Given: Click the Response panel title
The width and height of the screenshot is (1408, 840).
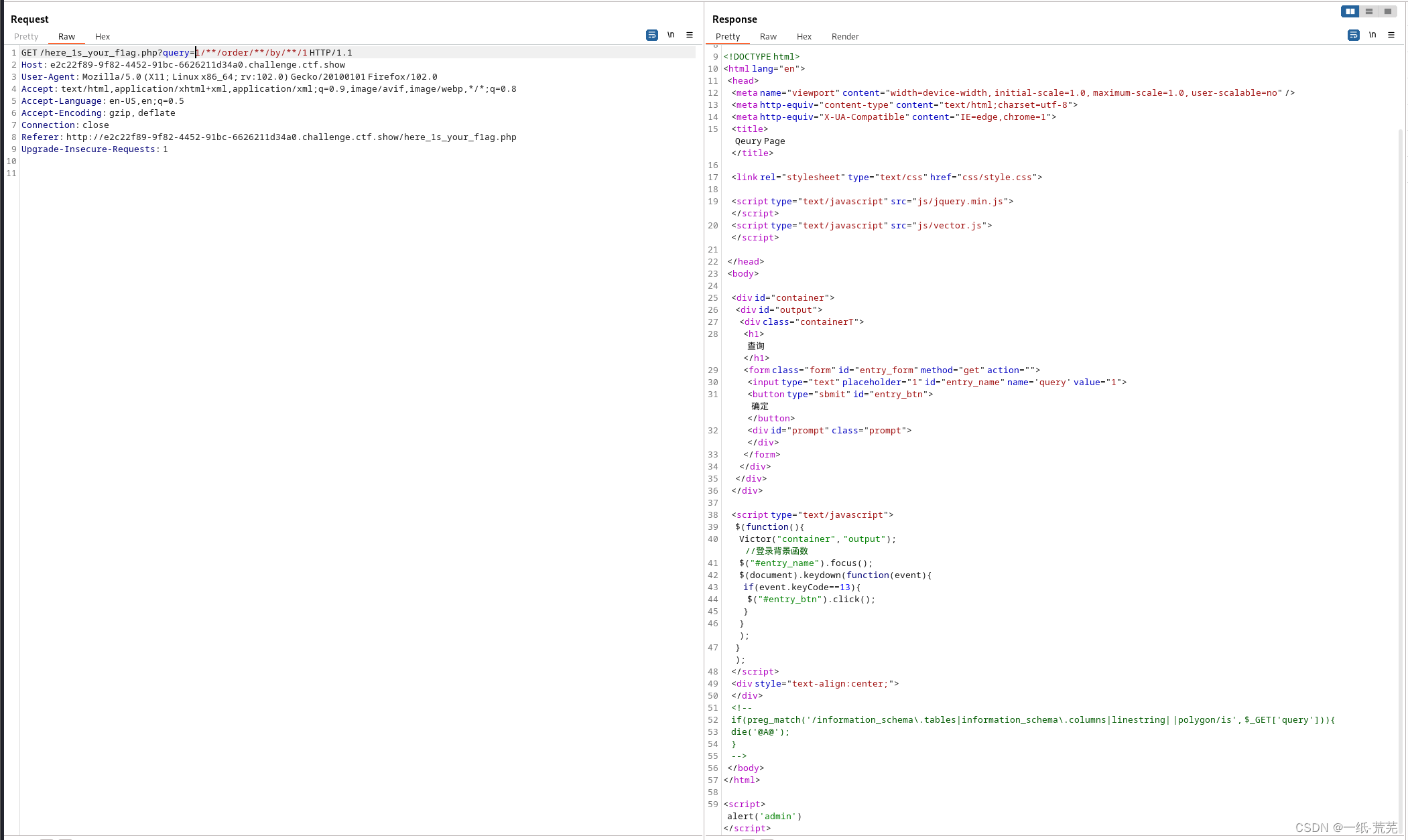Looking at the screenshot, I should [734, 19].
